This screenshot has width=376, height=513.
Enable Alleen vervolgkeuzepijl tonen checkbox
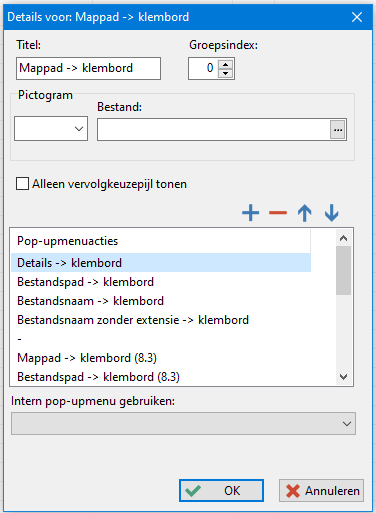click(x=22, y=184)
